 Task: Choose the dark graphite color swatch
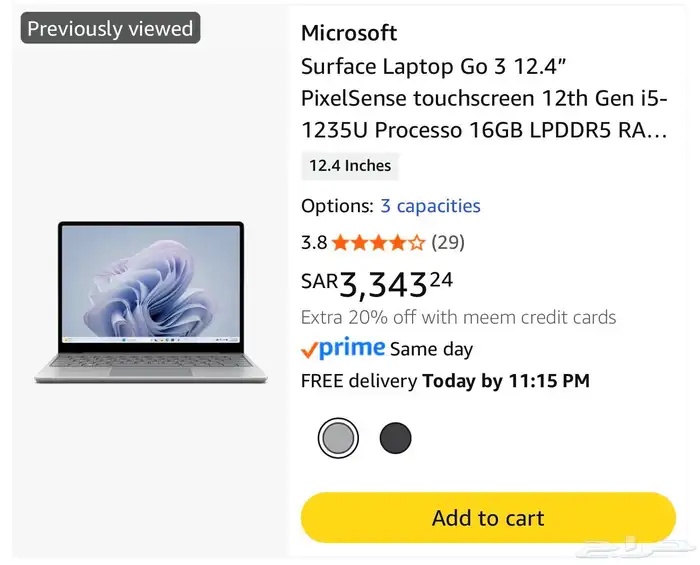click(x=396, y=437)
